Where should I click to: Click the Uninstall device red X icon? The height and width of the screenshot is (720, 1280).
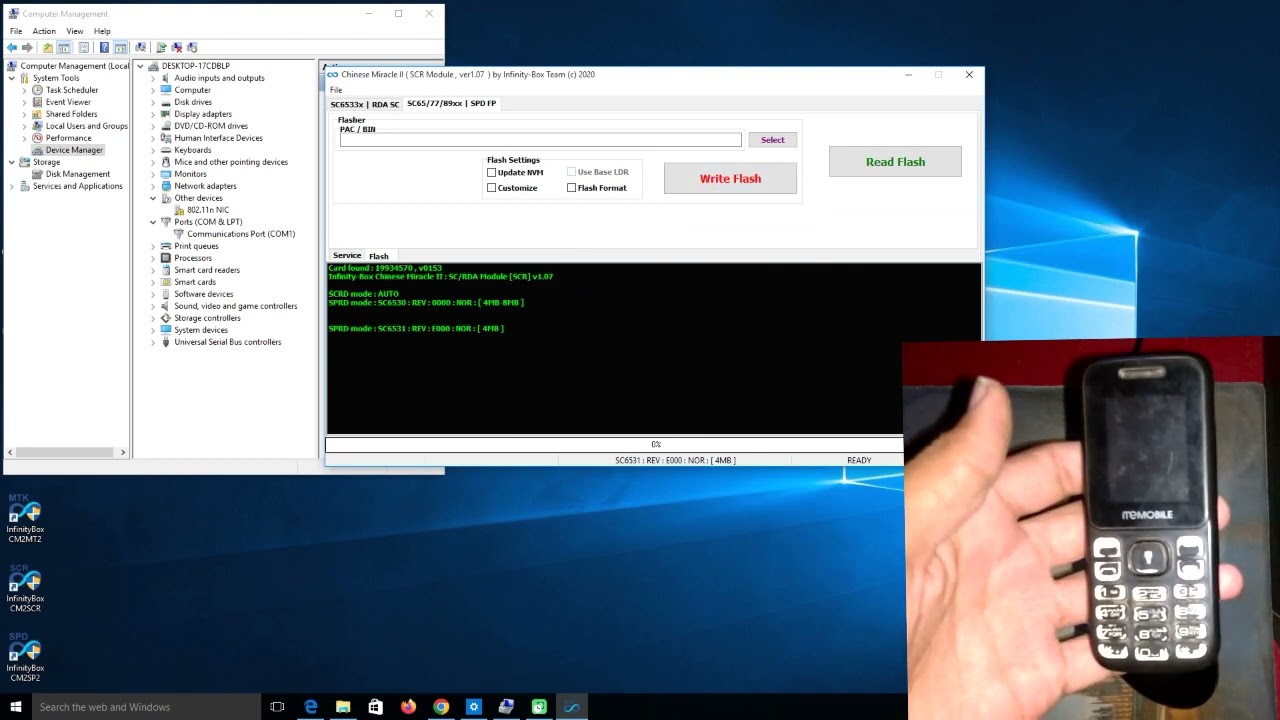tap(177, 47)
